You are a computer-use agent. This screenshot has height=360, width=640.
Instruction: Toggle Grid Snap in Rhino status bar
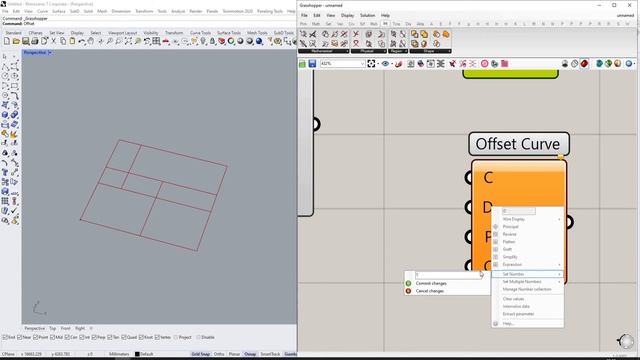[x=200, y=354]
